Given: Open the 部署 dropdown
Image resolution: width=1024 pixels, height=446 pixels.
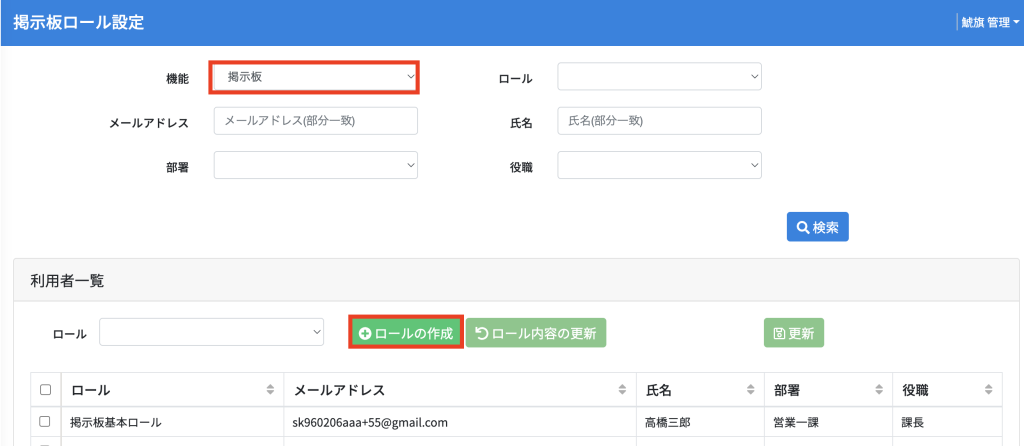Looking at the screenshot, I should (x=316, y=165).
